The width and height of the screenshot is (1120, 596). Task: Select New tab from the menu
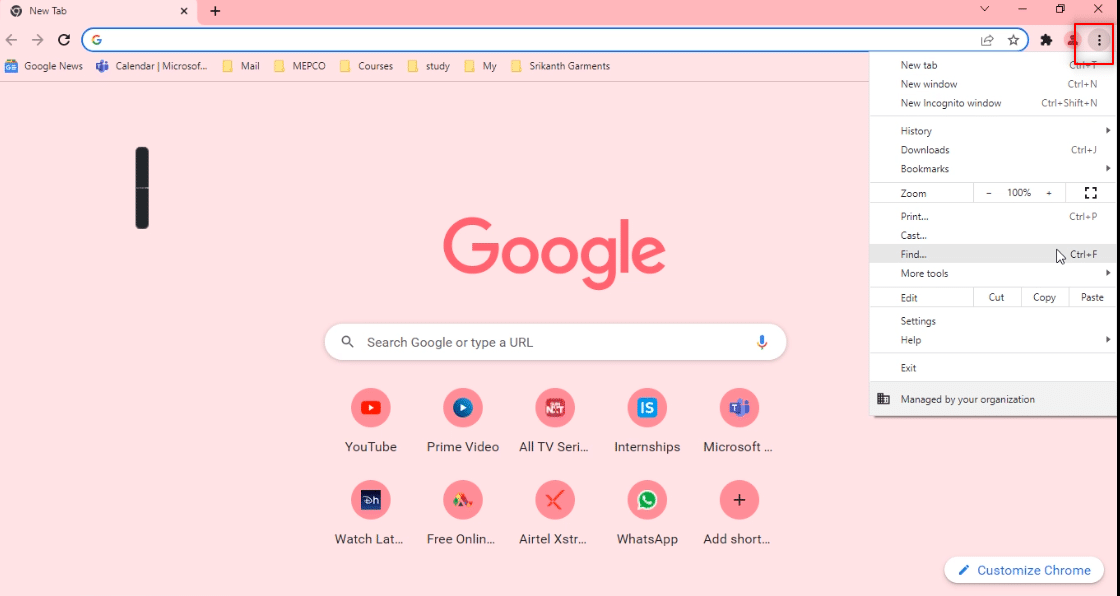point(993,65)
